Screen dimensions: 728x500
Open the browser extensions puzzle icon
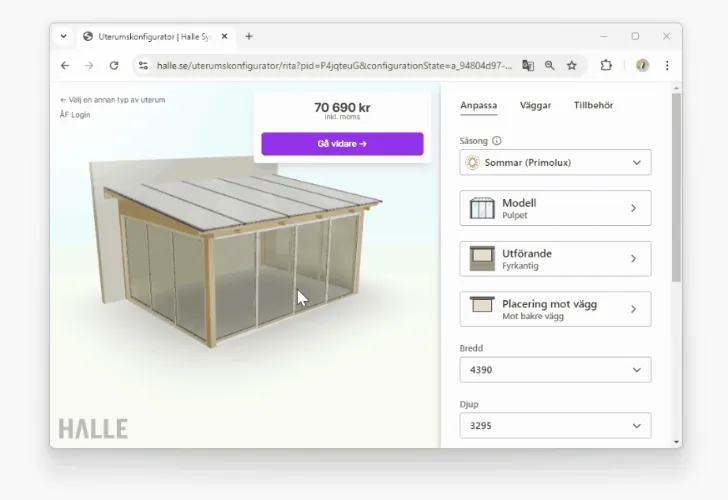(x=606, y=65)
